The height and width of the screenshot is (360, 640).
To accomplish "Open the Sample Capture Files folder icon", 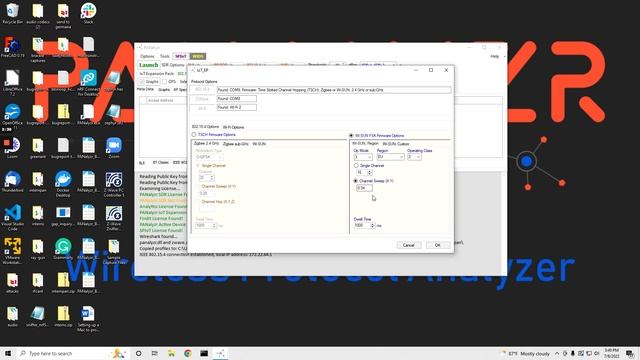I will 114,251.
